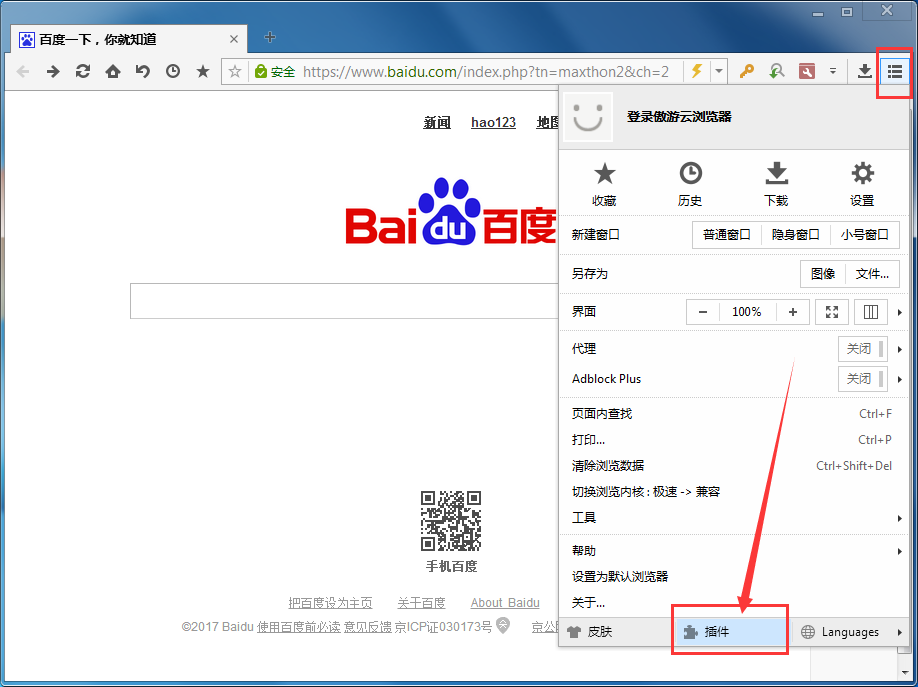The height and width of the screenshot is (687, 918).
Task: Toggle the main menu list icon
Action: coord(894,71)
